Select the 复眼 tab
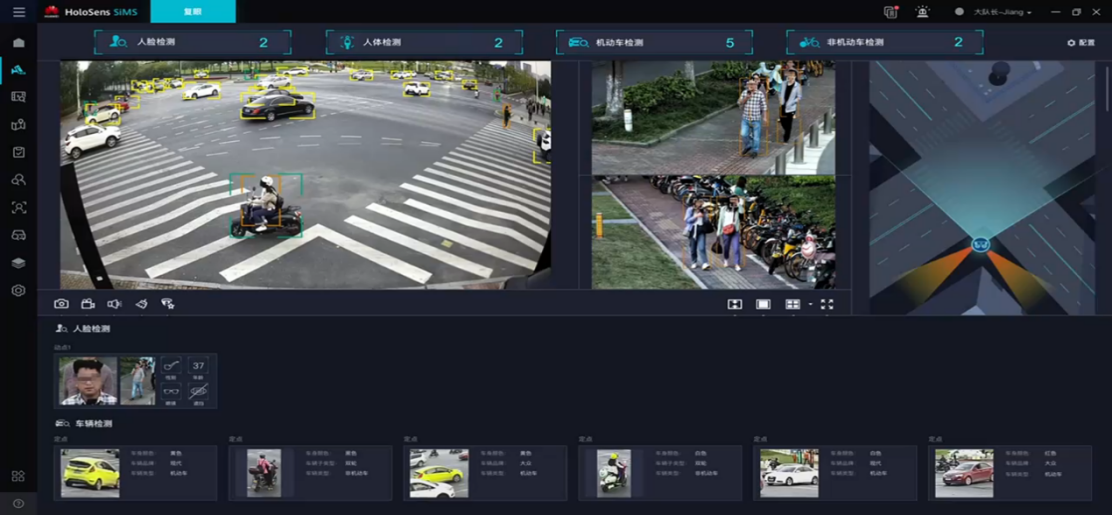 (x=192, y=12)
